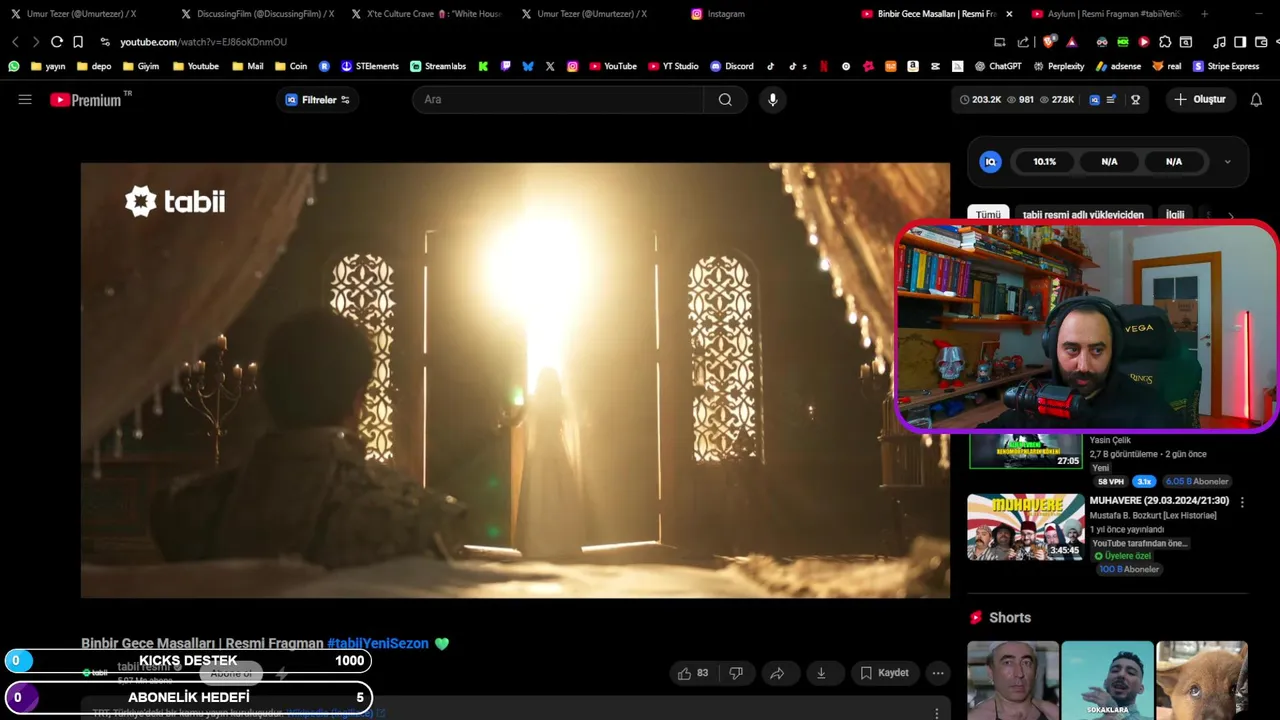Open the YouTube hamburger guide menu

(x=25, y=100)
